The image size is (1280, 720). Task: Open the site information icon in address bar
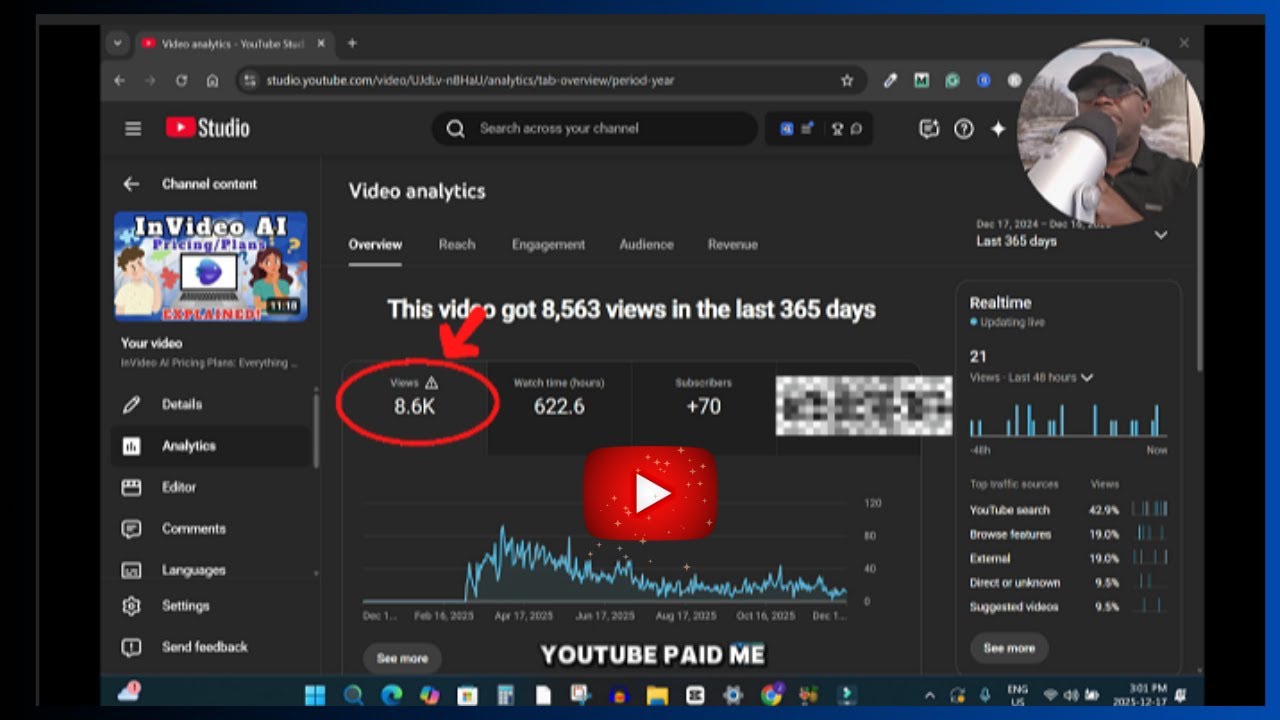pos(250,80)
